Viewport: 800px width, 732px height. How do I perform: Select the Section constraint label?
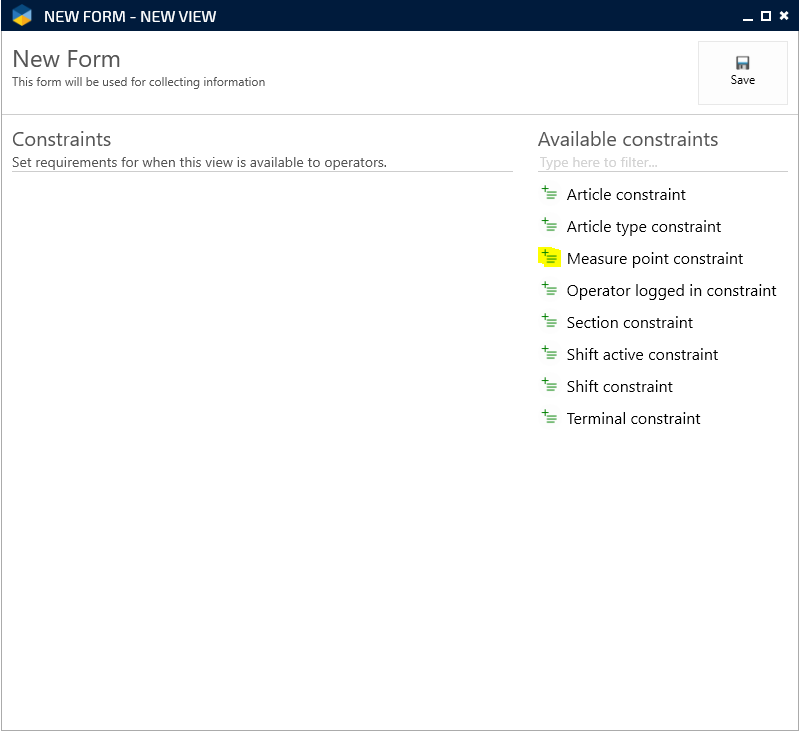tap(629, 323)
